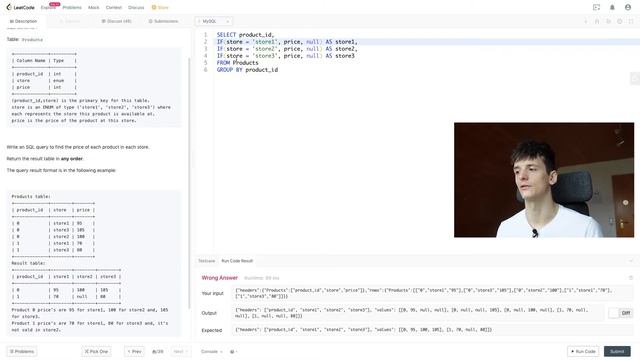Open the help icon dropdown beside Console
The height and width of the screenshot is (360, 640).
[233, 351]
